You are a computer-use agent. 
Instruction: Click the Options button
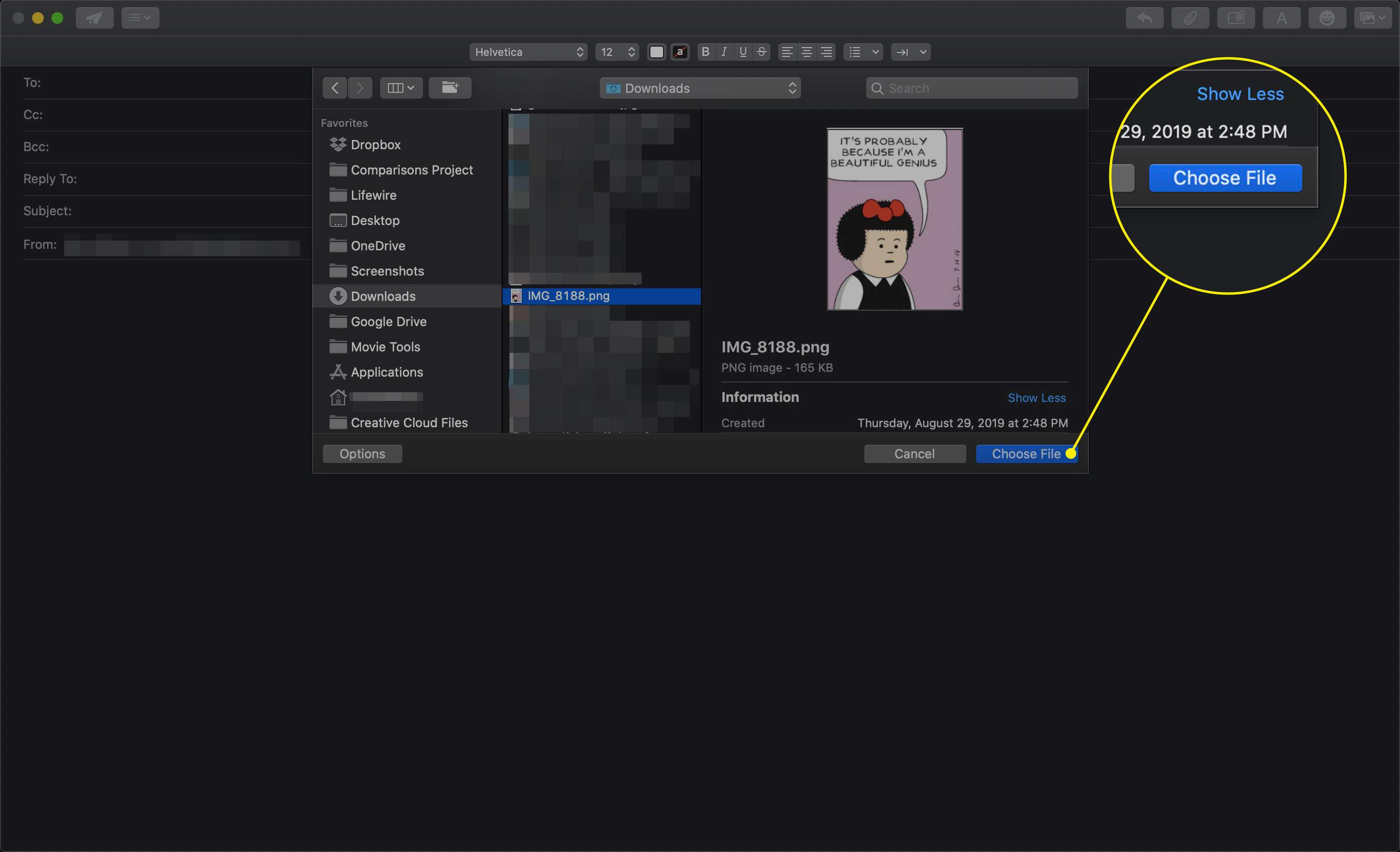click(x=362, y=453)
